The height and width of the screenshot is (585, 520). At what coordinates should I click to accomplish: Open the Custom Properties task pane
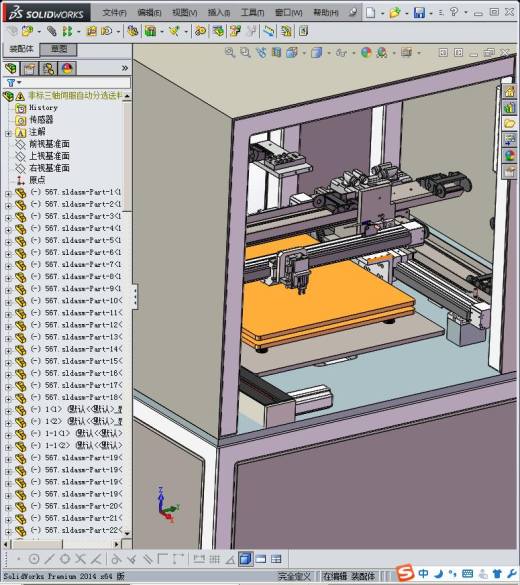click(x=510, y=172)
